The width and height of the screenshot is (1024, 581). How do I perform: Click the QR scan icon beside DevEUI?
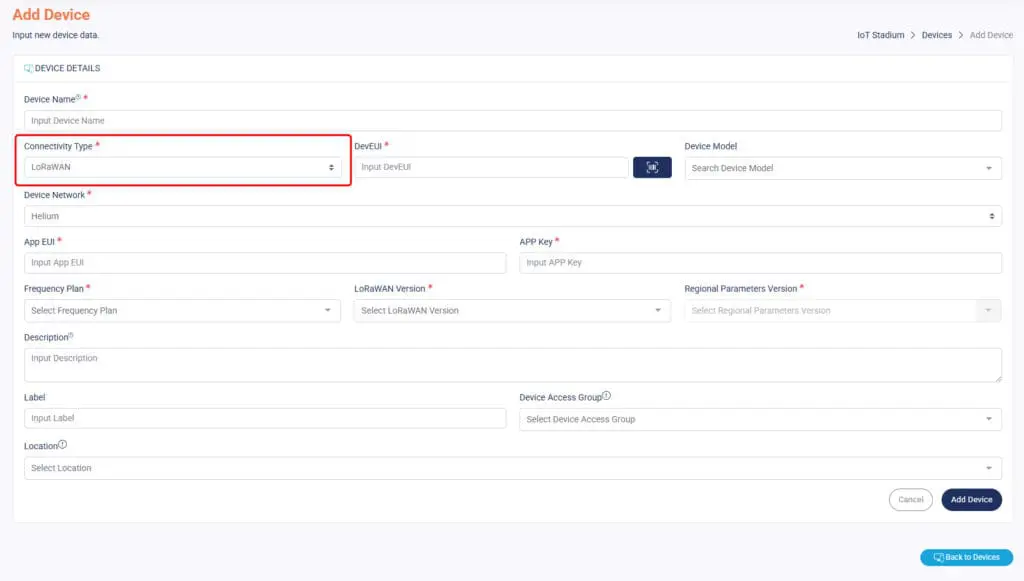click(652, 168)
